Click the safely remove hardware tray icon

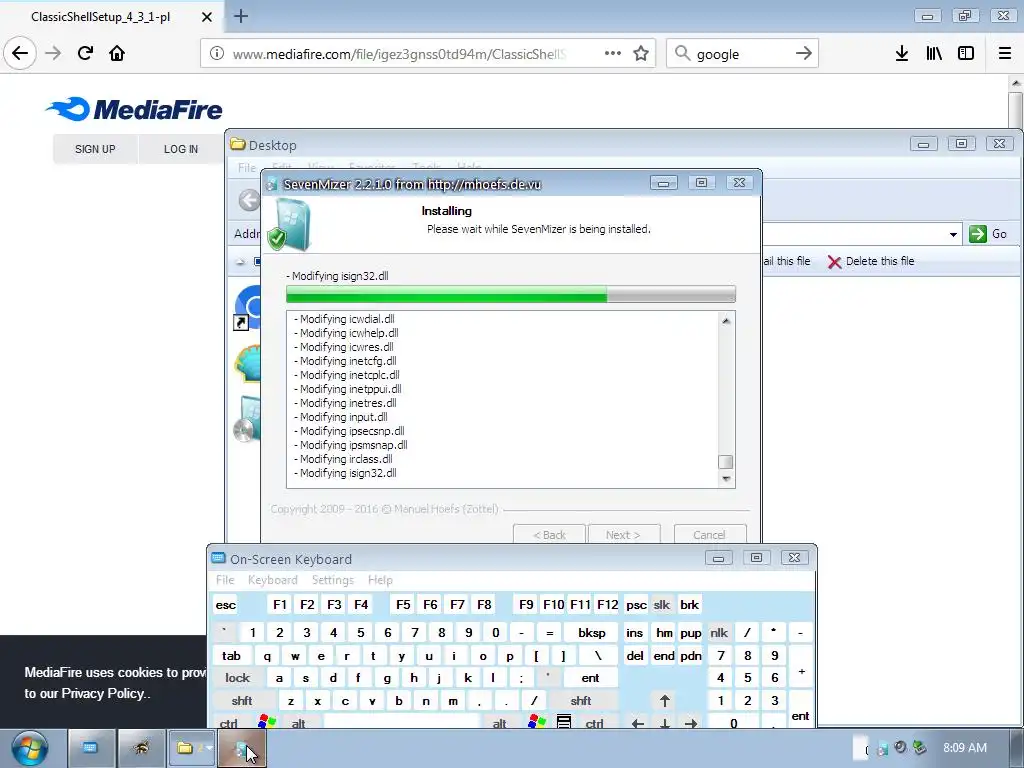(919, 748)
